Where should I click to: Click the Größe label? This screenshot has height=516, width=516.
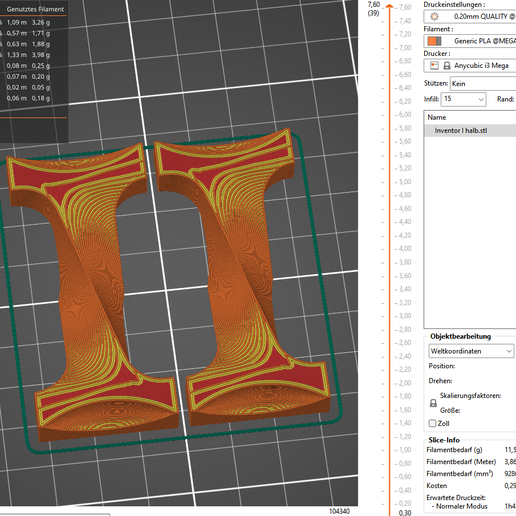(450, 410)
